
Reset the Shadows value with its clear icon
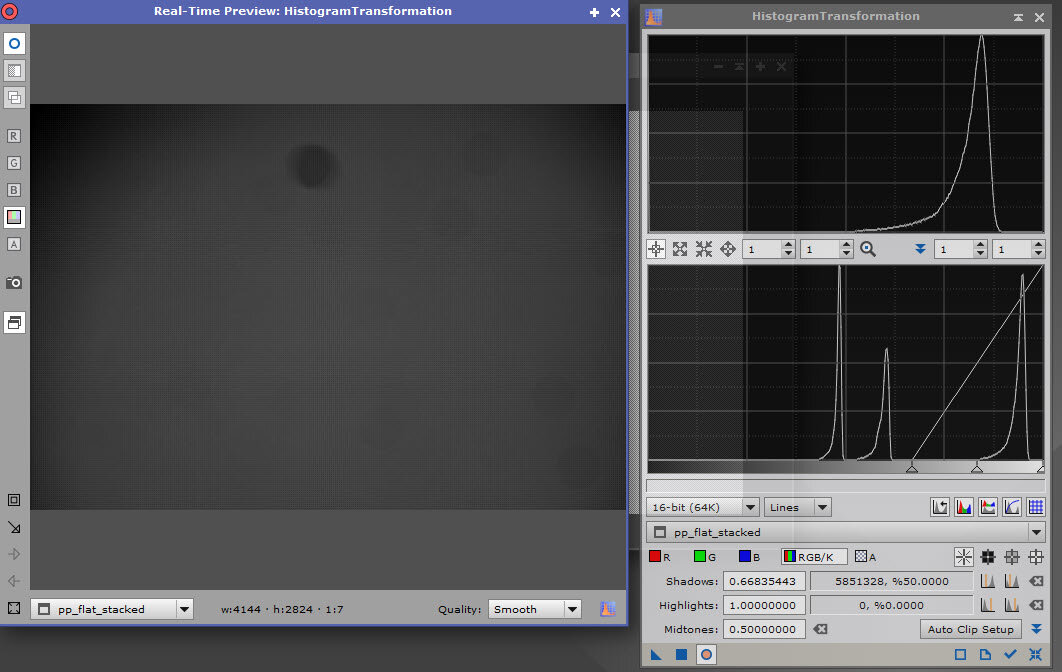(1036, 581)
